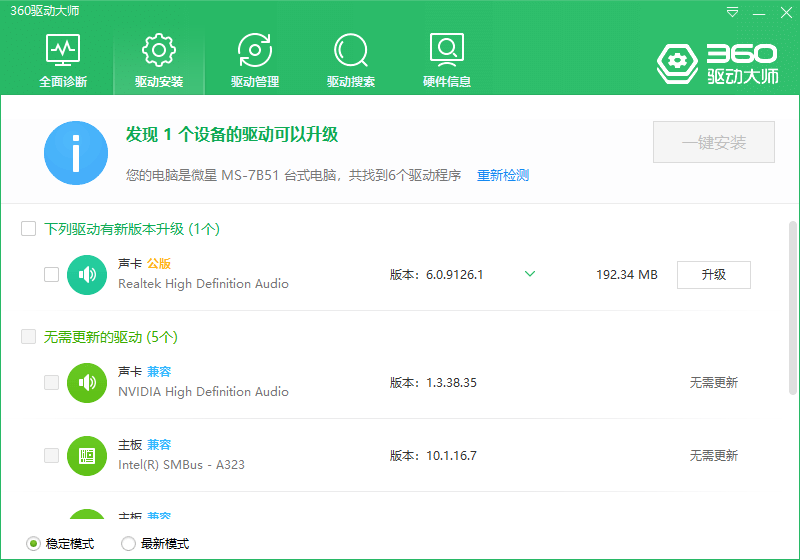The width and height of the screenshot is (800, 560).
Task: Open 驱动搜索 search icon
Action: [351, 50]
